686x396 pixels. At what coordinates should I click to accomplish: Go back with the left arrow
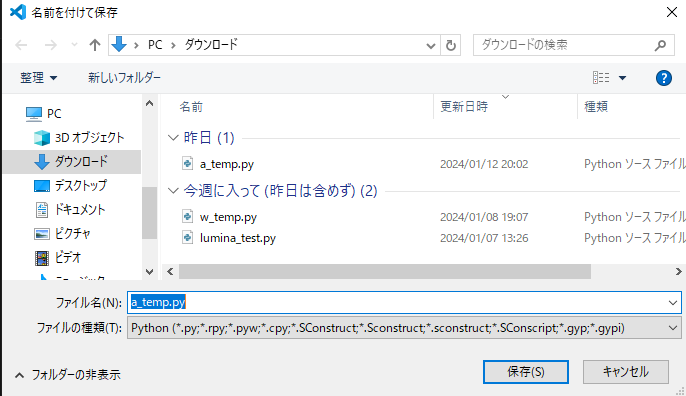click(21, 45)
